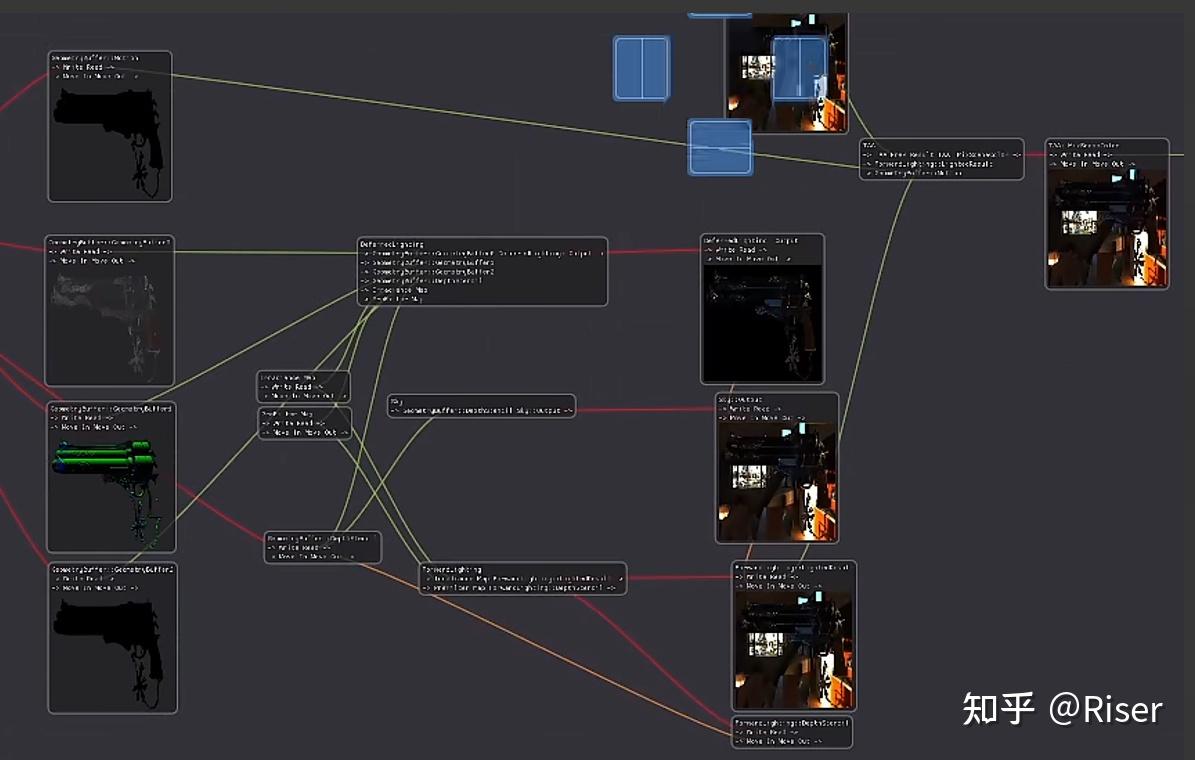Click the Sky::Output node title
The width and height of the screenshot is (1195, 760).
click(x=740, y=399)
